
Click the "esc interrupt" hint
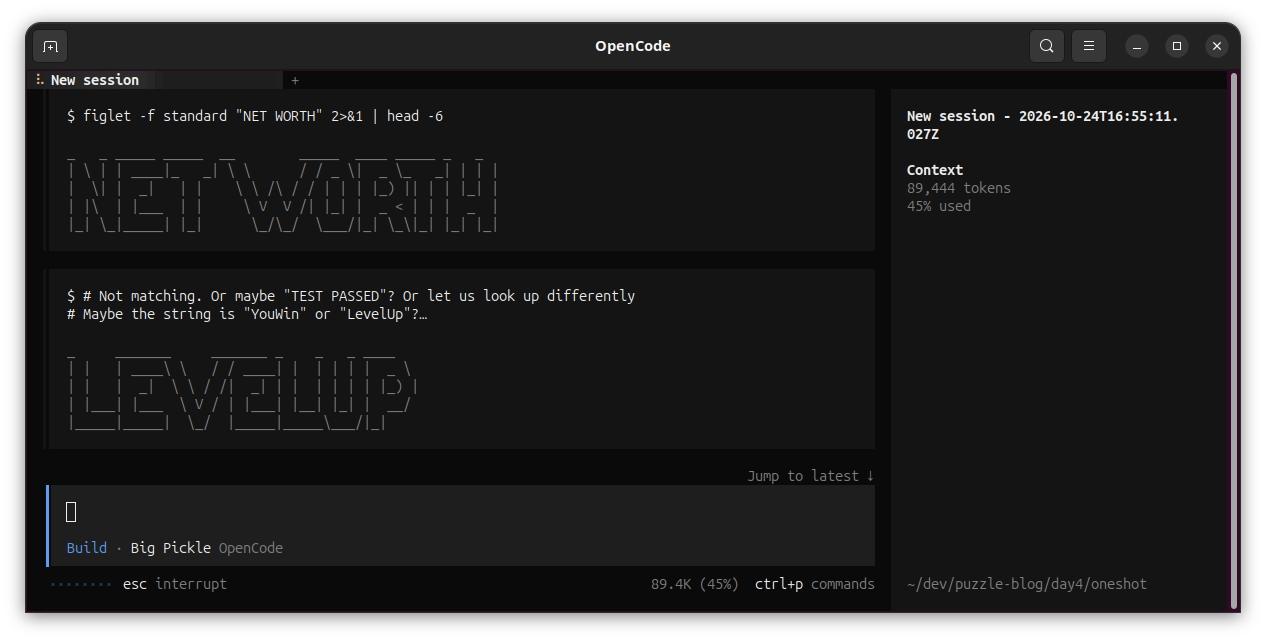[x=175, y=584]
